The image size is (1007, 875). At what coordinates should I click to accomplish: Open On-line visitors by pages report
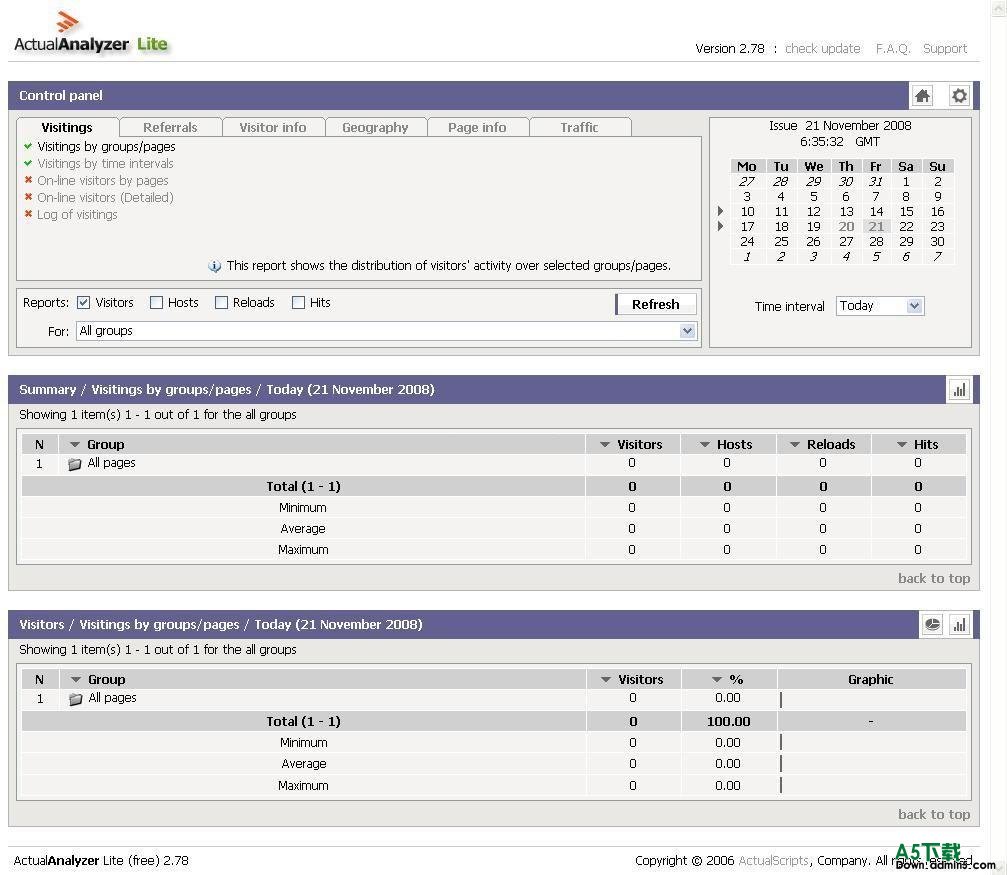(x=103, y=181)
